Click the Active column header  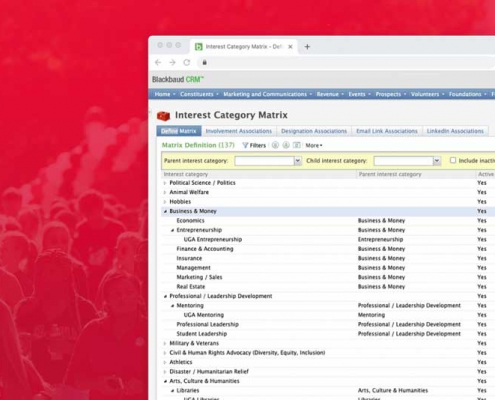pyautogui.click(x=486, y=174)
